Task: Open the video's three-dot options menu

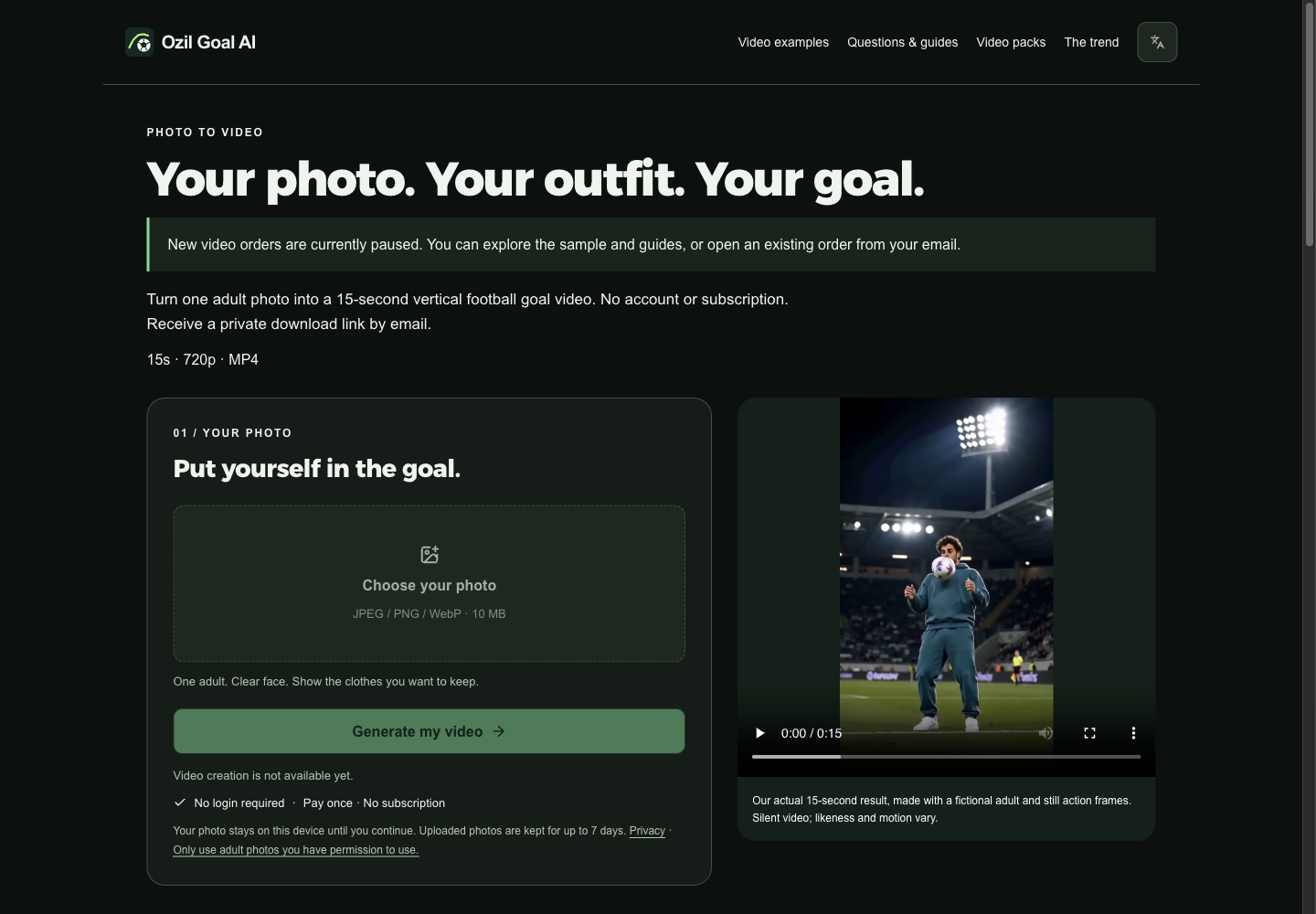Action: 1133,733
